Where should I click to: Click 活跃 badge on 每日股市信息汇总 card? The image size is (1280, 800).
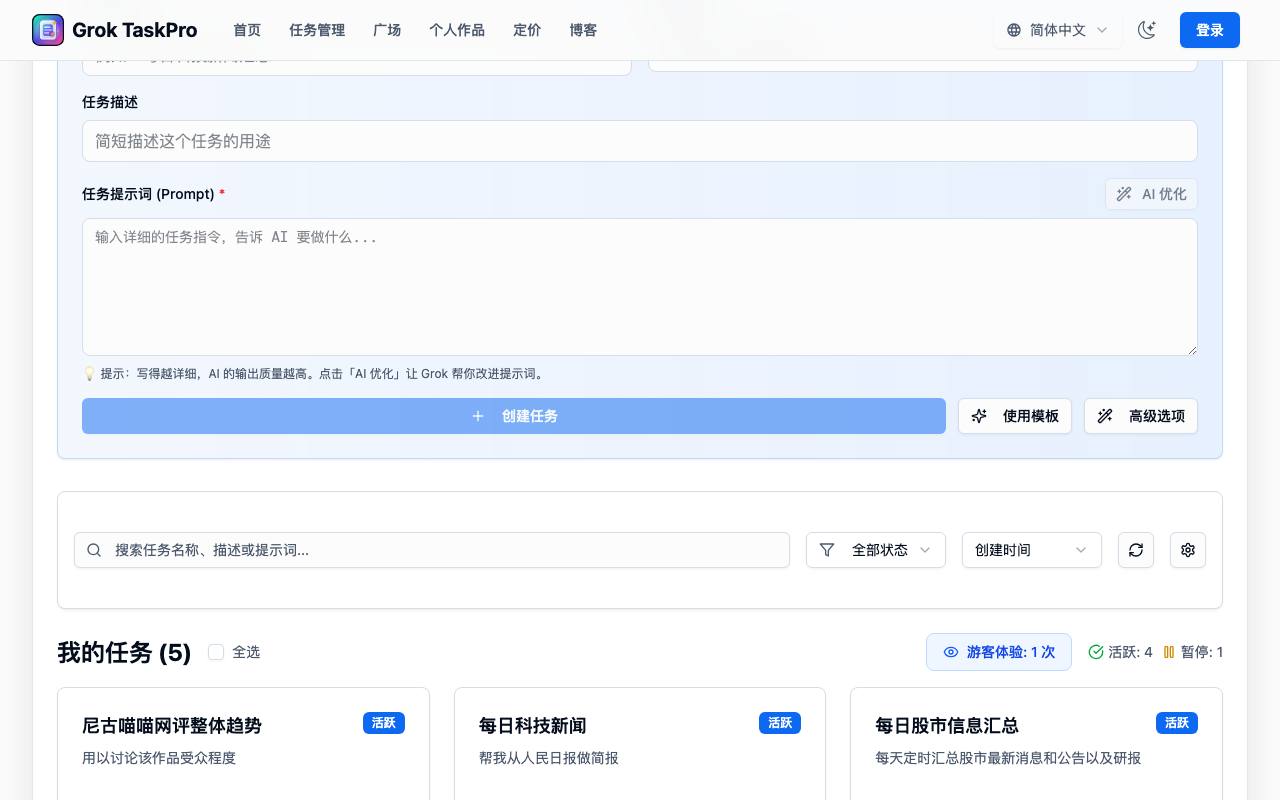click(1177, 723)
